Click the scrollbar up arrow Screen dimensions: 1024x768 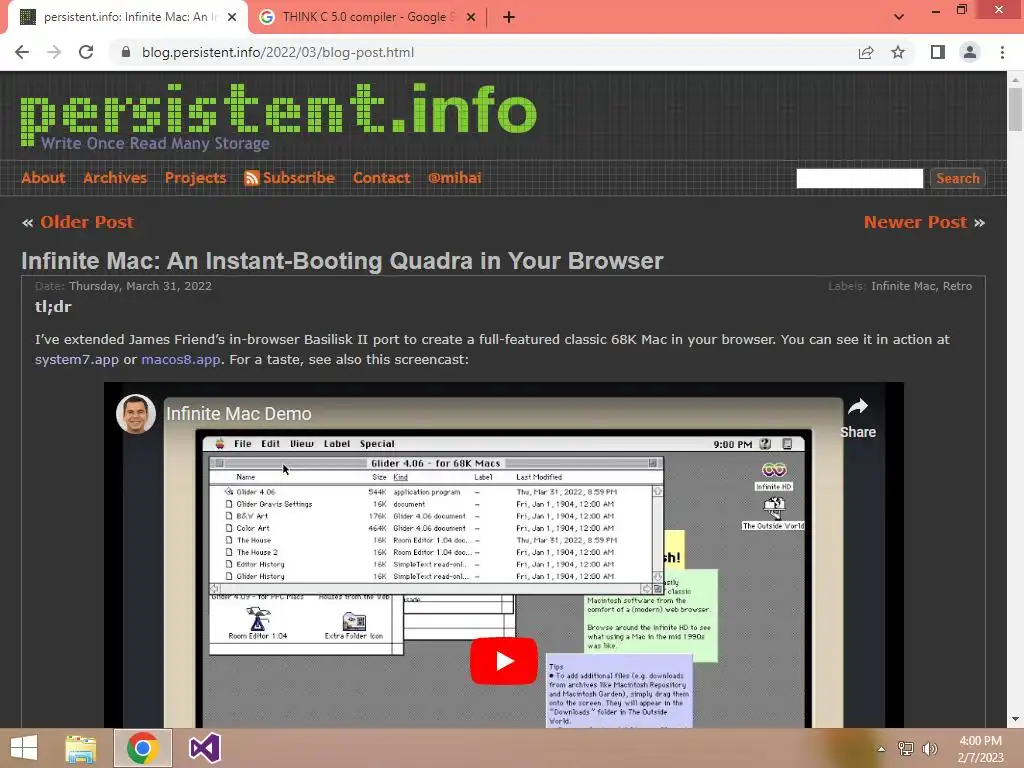click(1015, 79)
